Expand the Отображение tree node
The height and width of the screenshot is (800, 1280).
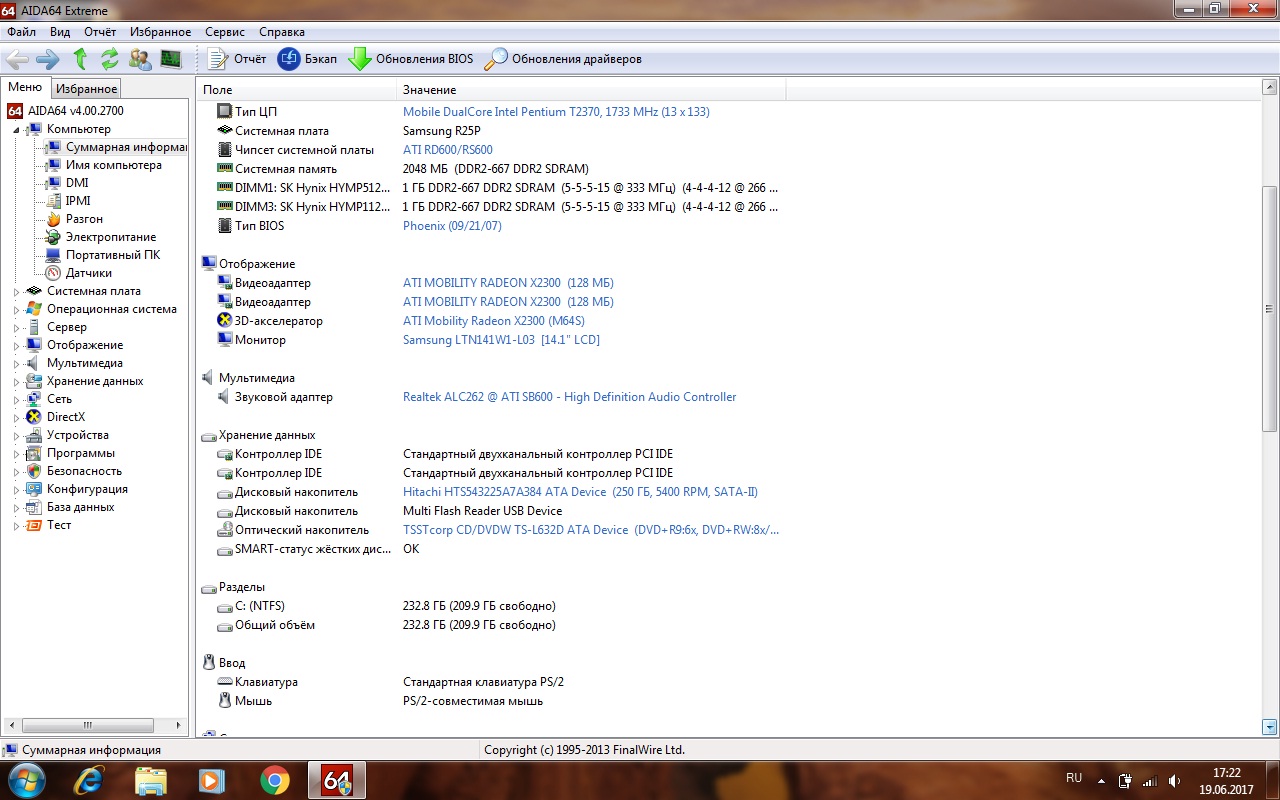click(17, 346)
